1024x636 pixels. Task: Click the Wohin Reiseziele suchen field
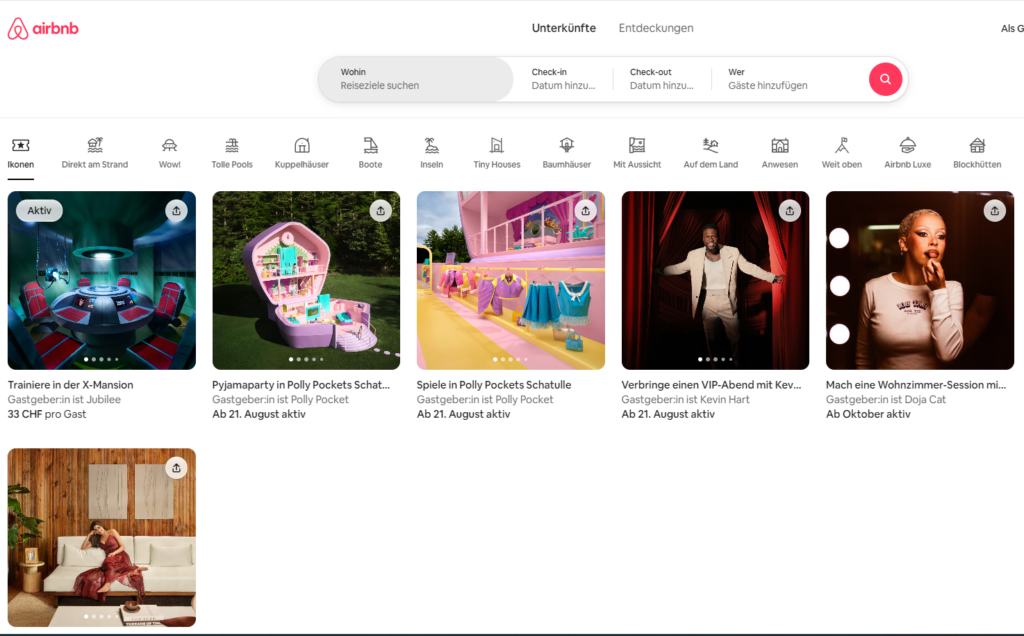point(415,79)
